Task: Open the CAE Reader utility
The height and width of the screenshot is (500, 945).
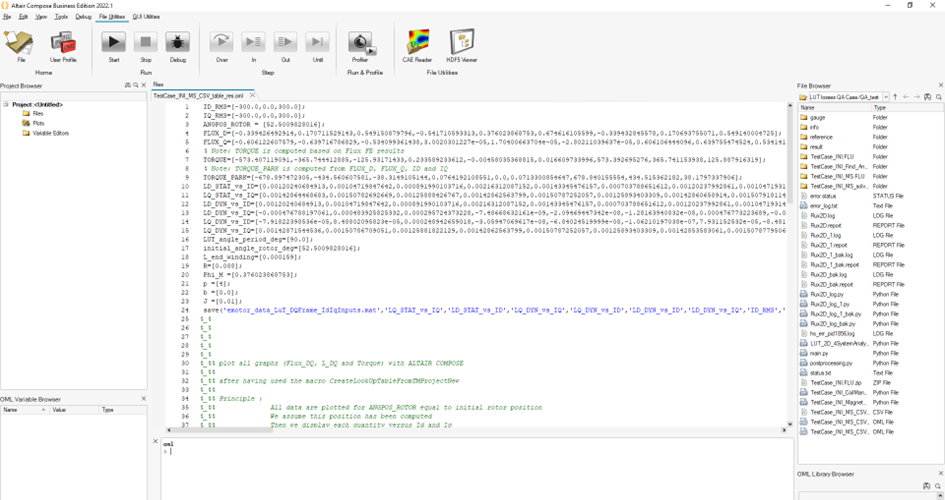Action: (417, 43)
